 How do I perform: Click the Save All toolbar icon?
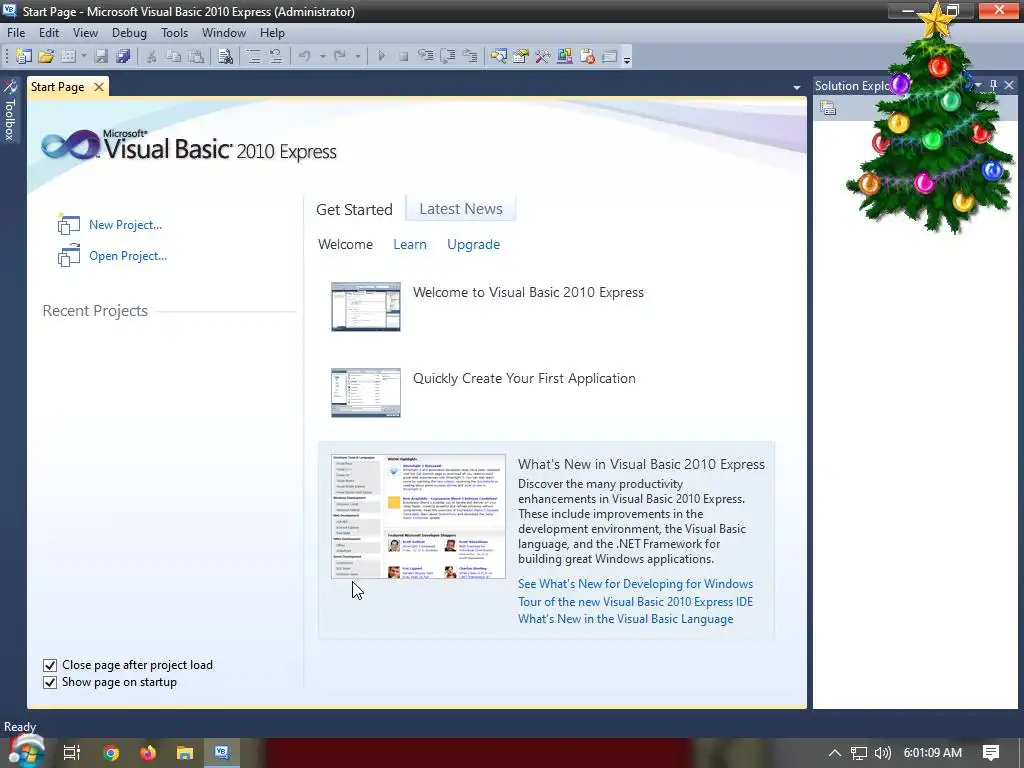tap(123, 57)
